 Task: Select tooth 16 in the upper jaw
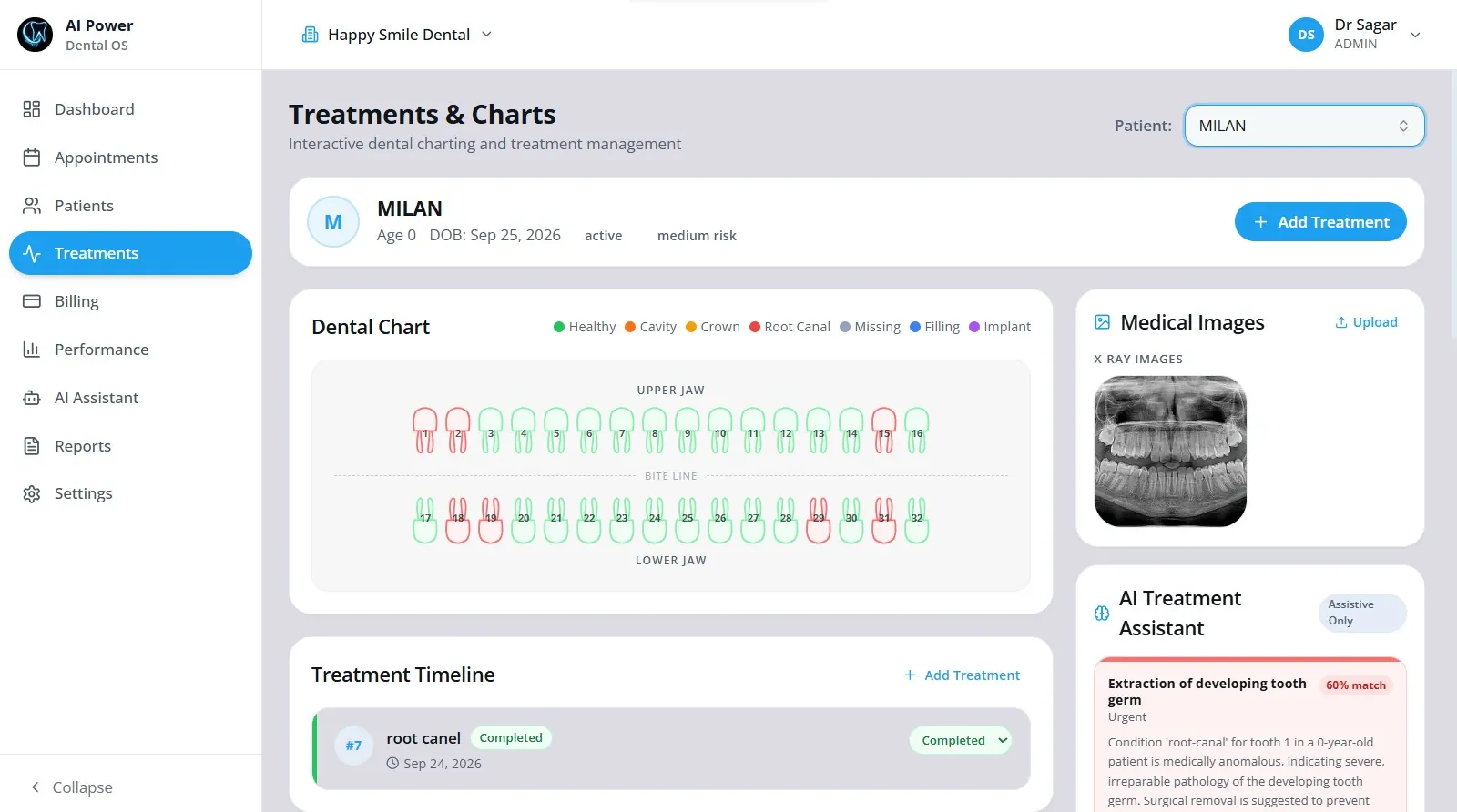[x=917, y=431]
